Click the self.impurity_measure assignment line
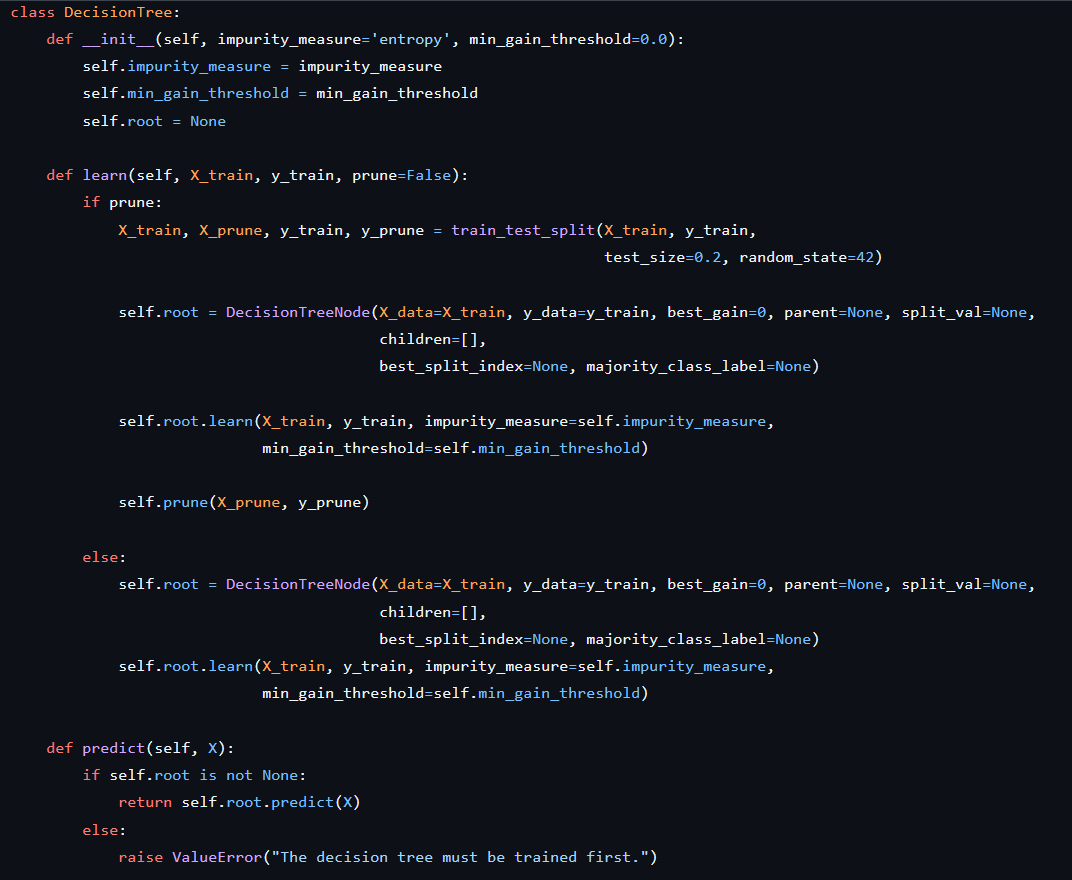This screenshot has height=880, width=1072. (262, 66)
